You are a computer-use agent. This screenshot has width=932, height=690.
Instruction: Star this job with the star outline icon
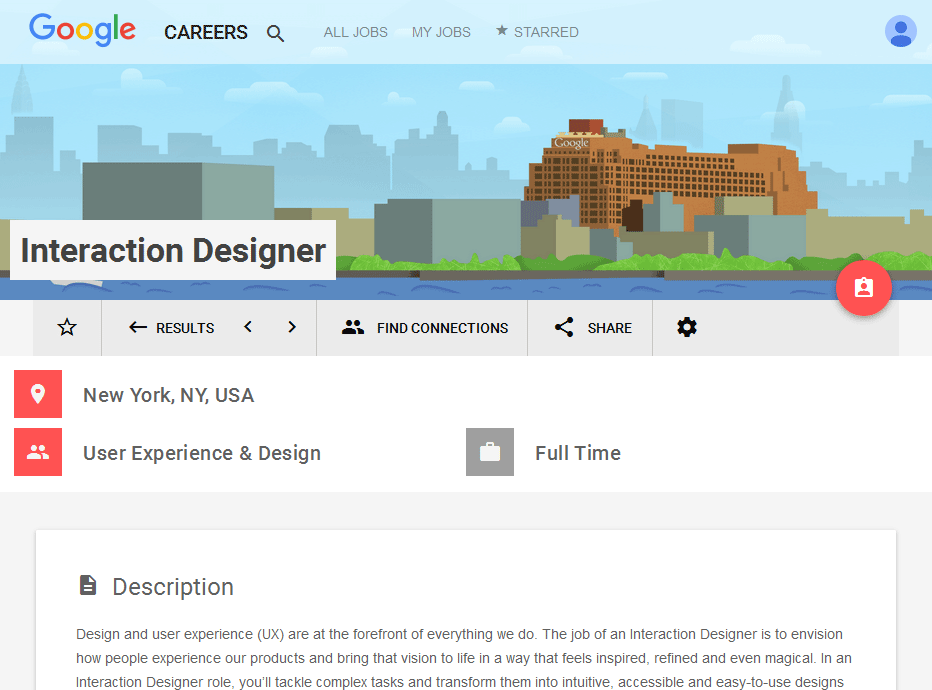(67, 327)
